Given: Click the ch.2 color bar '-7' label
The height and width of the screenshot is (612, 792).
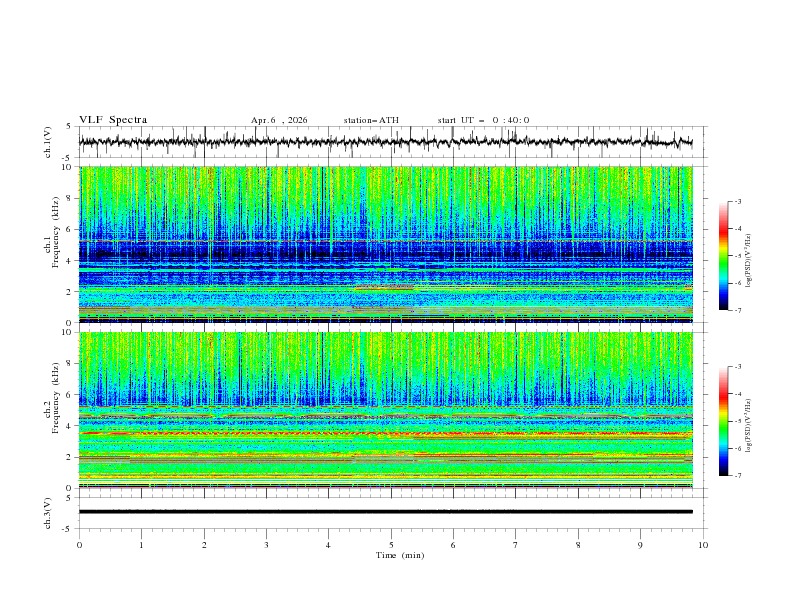Looking at the screenshot, I should [x=737, y=476].
